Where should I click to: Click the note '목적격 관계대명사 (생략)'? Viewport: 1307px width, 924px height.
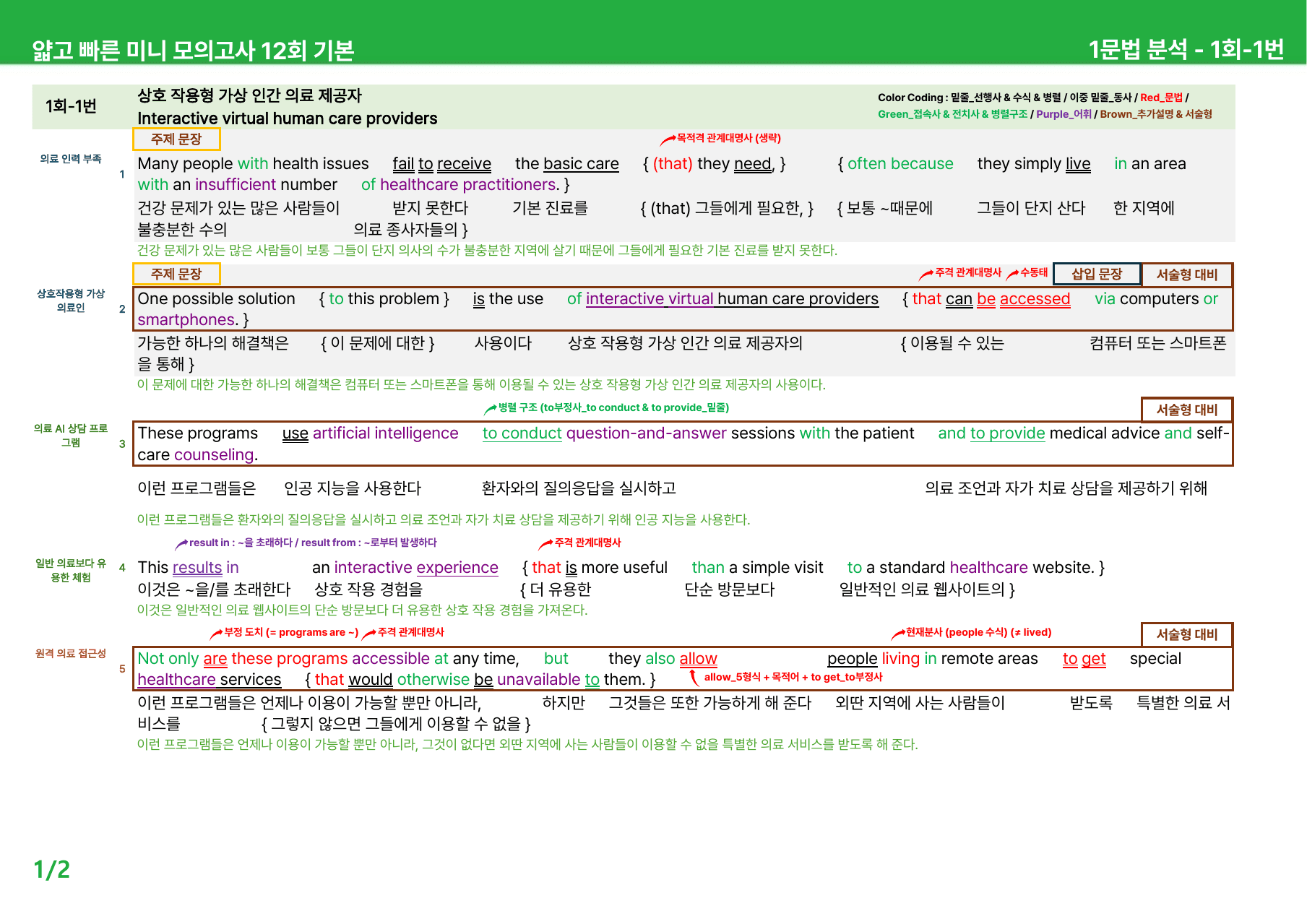(728, 138)
